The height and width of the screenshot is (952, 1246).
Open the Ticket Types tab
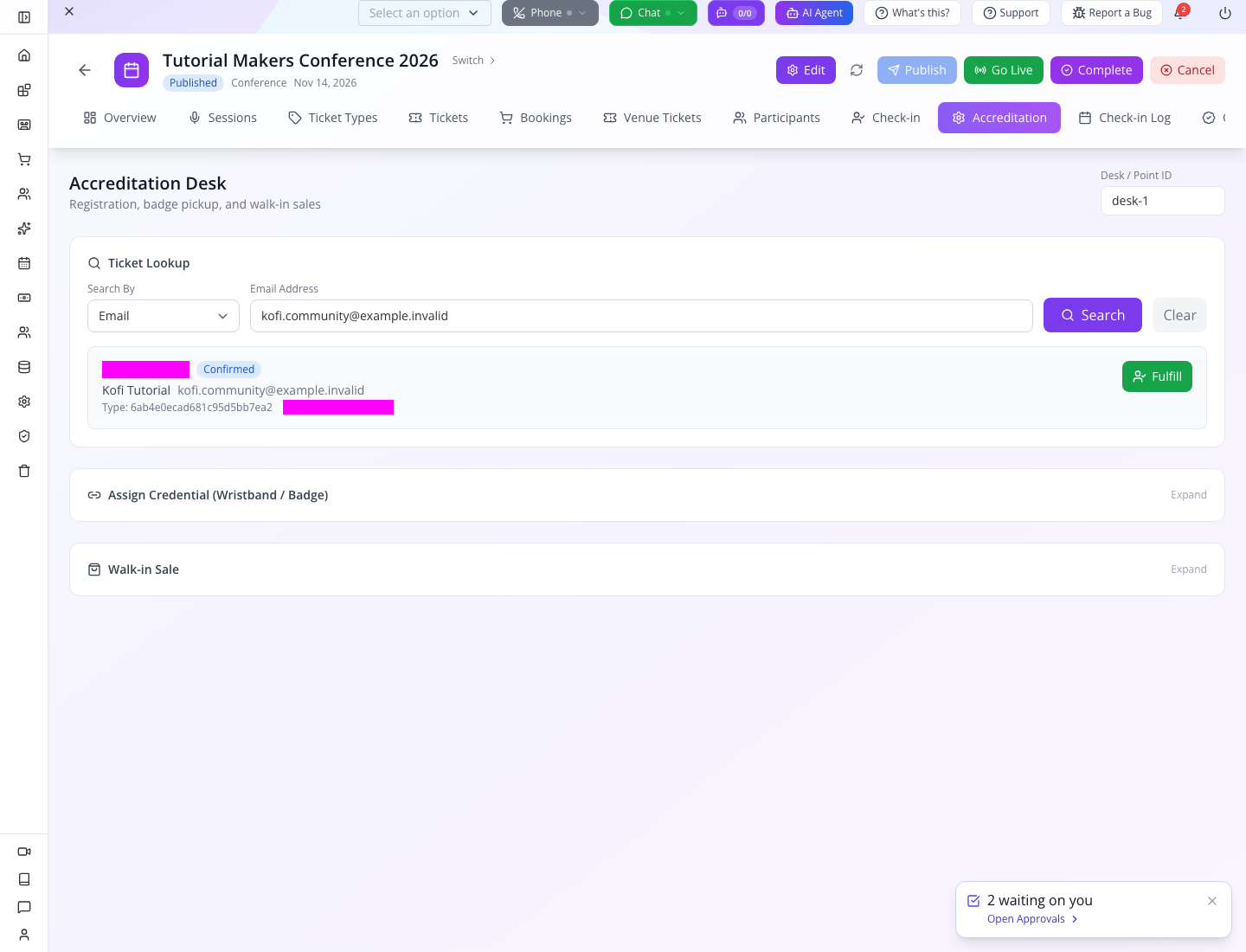(x=333, y=118)
